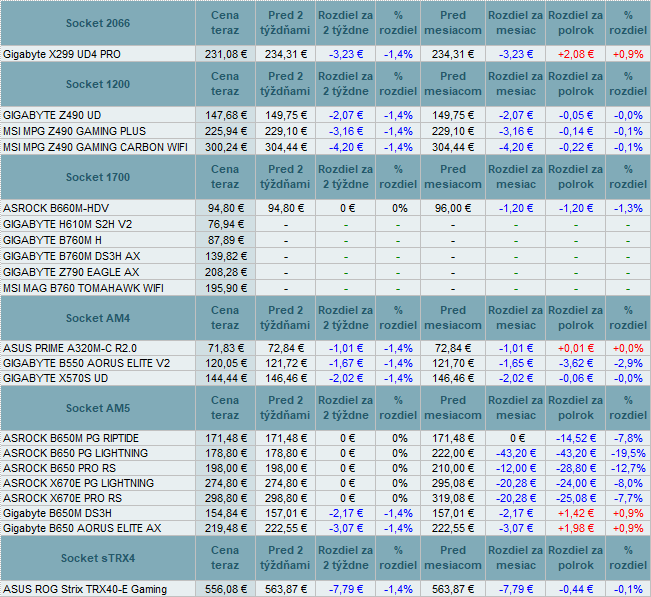Click the Gigabyte B650M DS3H product name
This screenshot has height=597, width=651.
tap(57, 513)
